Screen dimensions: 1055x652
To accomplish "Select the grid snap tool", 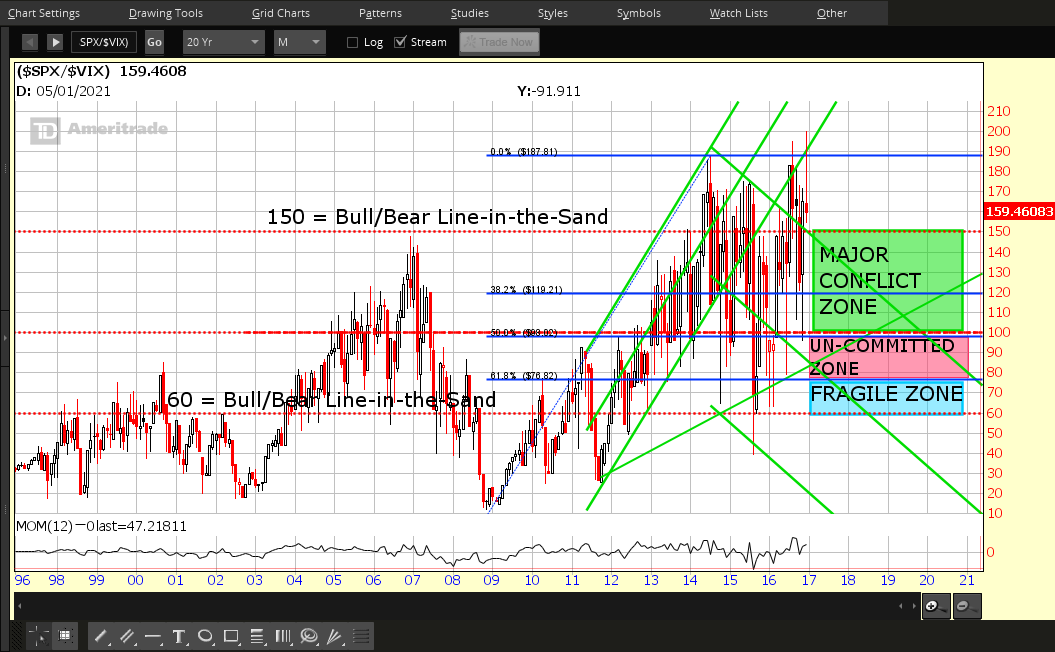I will click(x=65, y=636).
